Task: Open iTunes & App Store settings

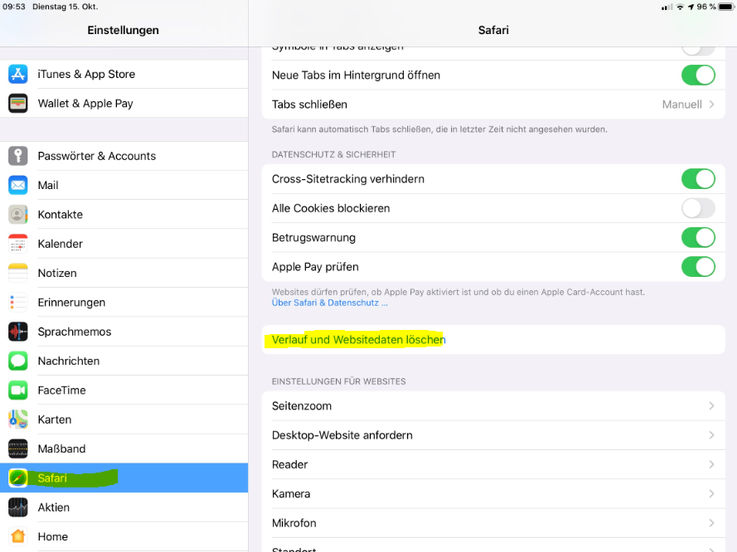Action: [124, 74]
